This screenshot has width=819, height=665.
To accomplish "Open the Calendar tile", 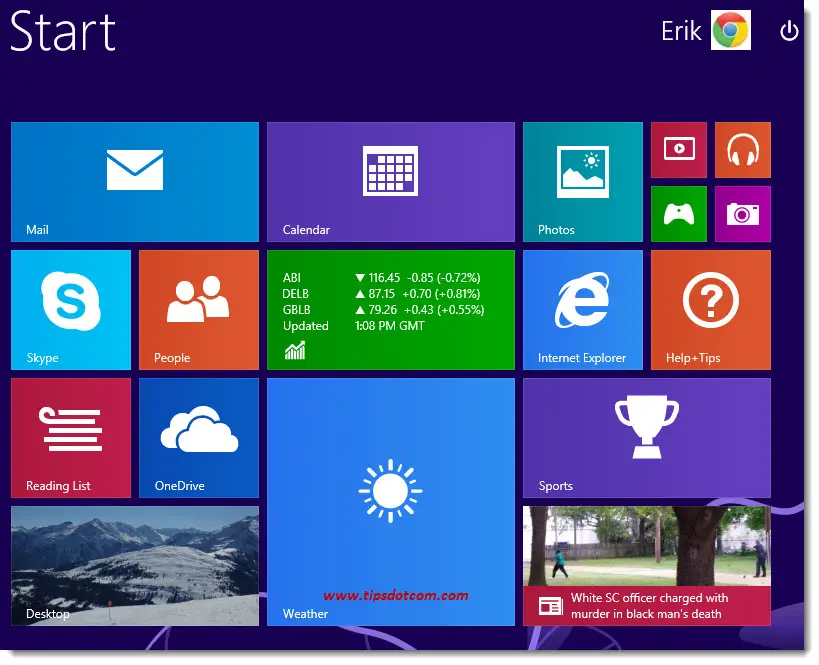I will pyautogui.click(x=391, y=182).
